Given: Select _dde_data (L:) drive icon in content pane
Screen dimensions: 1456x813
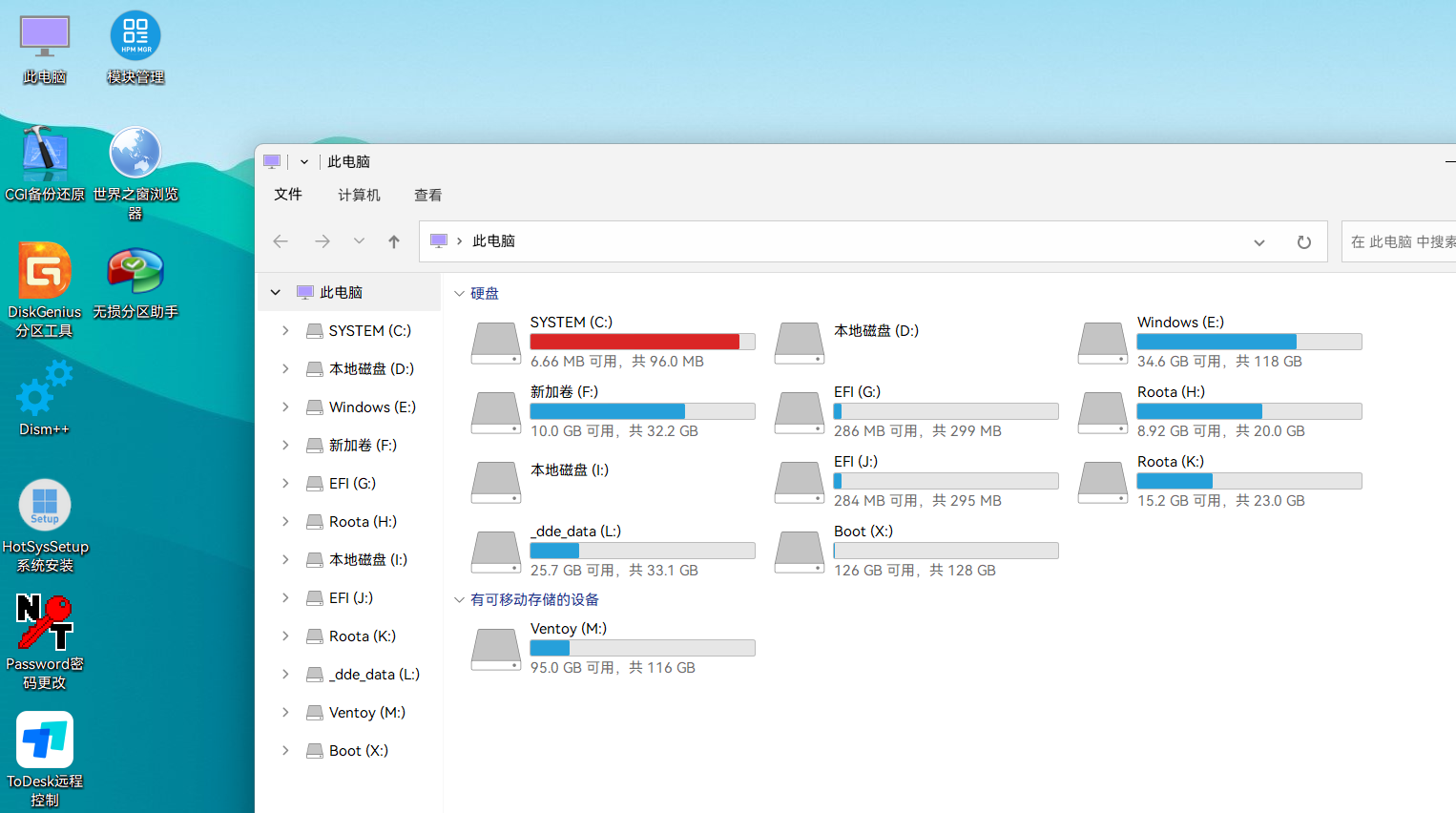Looking at the screenshot, I should tap(496, 552).
